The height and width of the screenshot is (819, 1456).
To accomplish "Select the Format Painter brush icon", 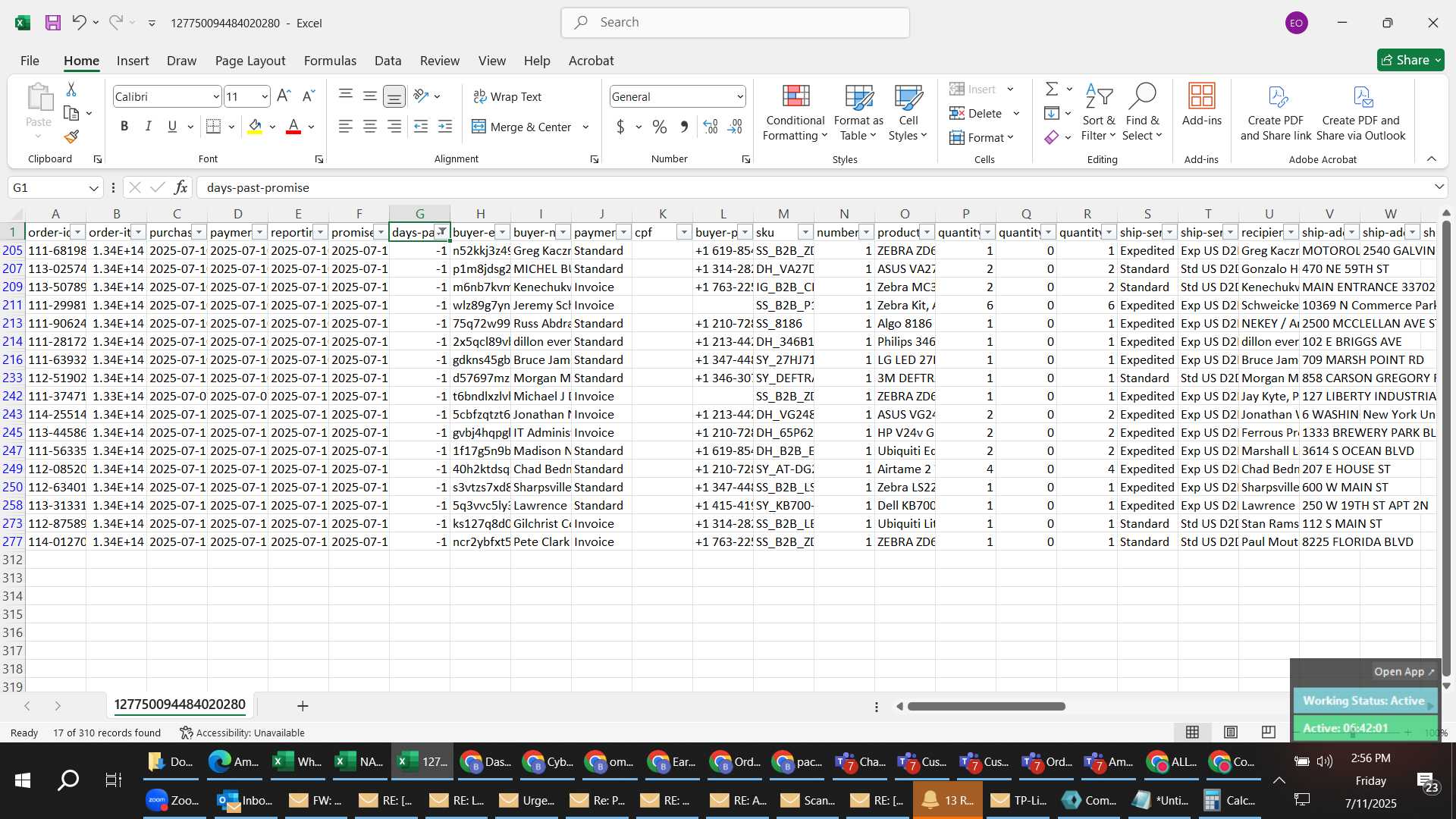I will pyautogui.click(x=71, y=136).
